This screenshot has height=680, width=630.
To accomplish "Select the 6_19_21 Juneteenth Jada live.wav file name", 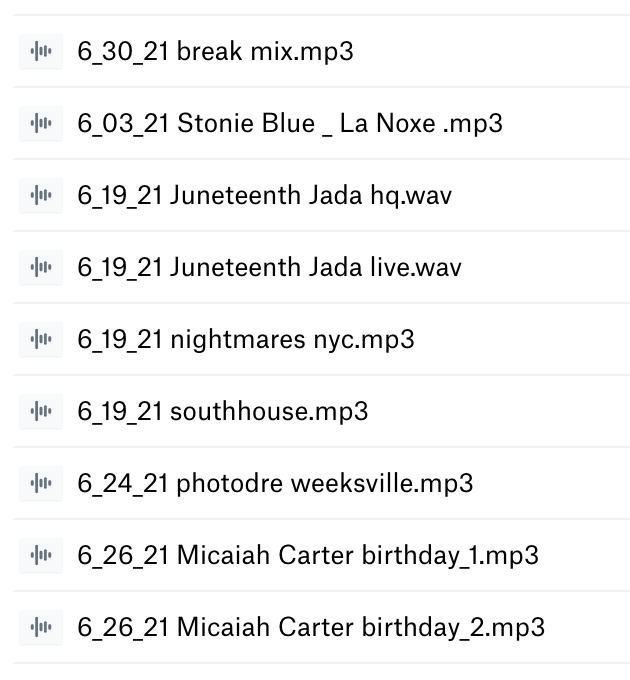I will [269, 268].
